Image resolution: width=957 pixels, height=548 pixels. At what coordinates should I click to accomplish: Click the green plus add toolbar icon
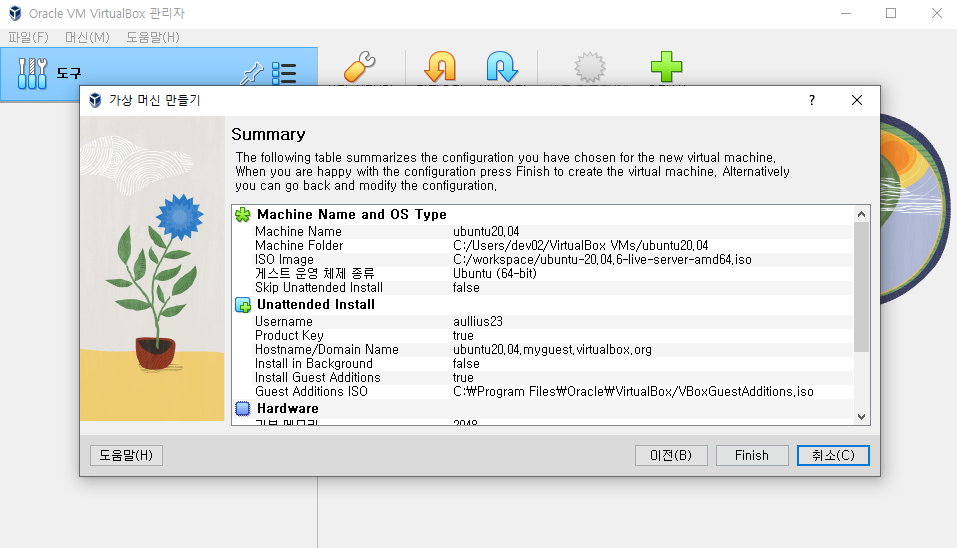point(666,67)
